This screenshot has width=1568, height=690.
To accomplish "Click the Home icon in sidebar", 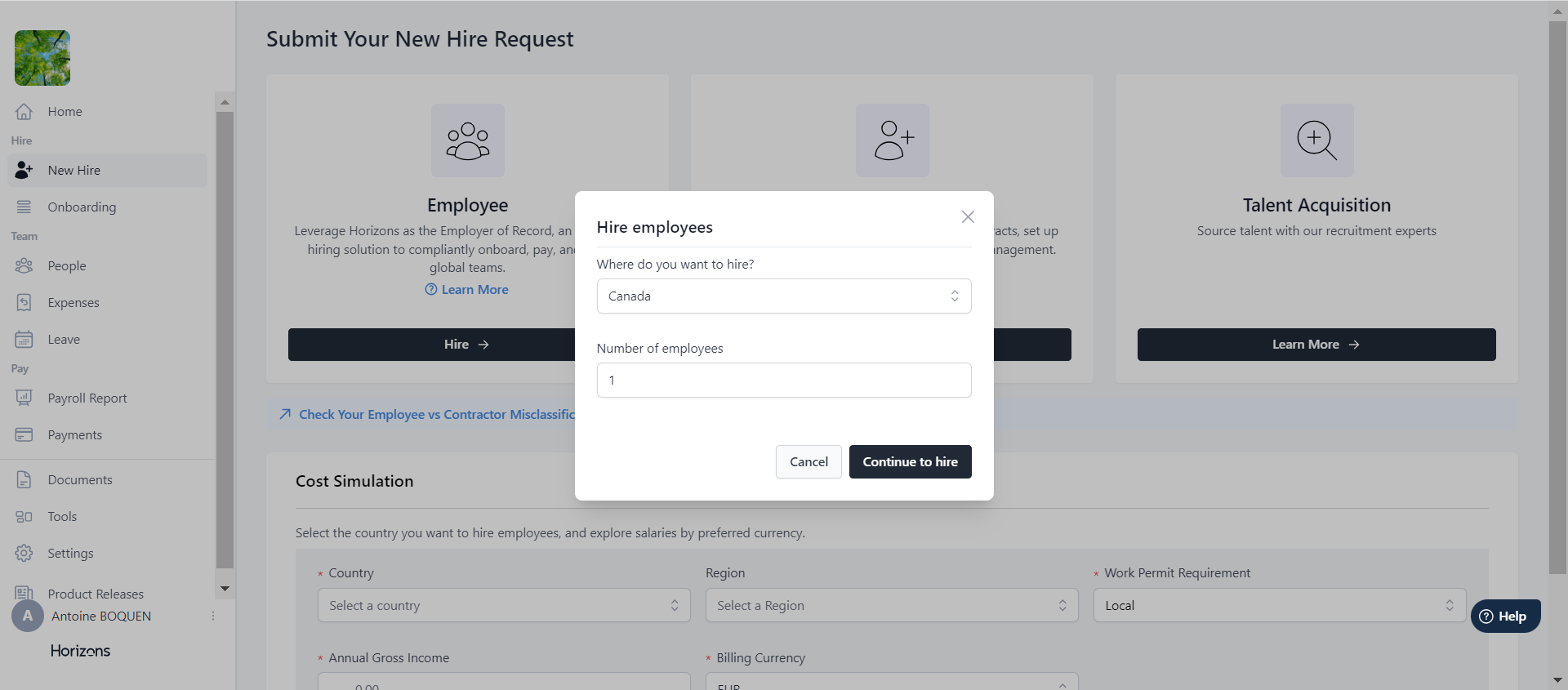I will pyautogui.click(x=24, y=112).
